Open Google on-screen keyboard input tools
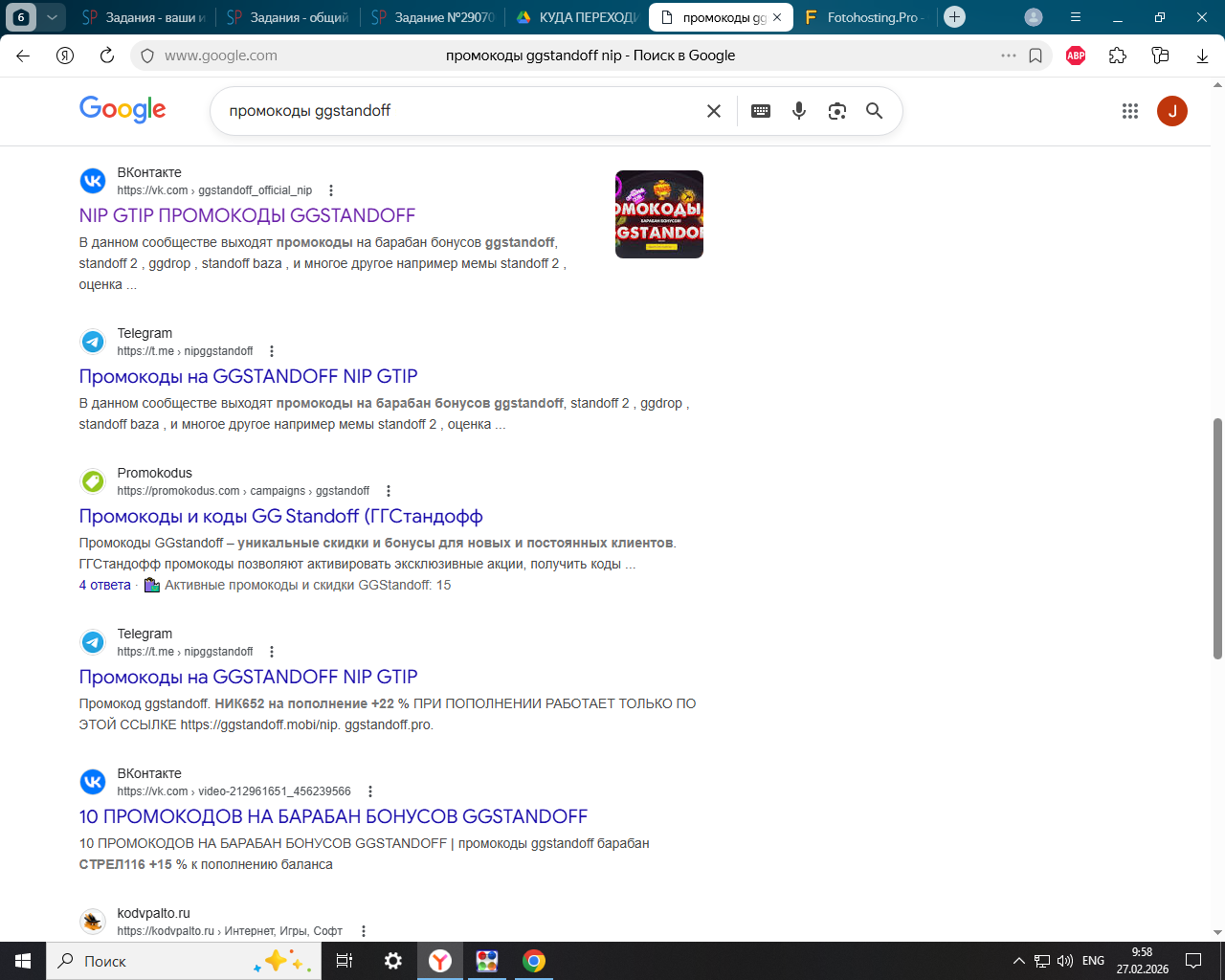Image resolution: width=1225 pixels, height=980 pixels. coord(761,111)
